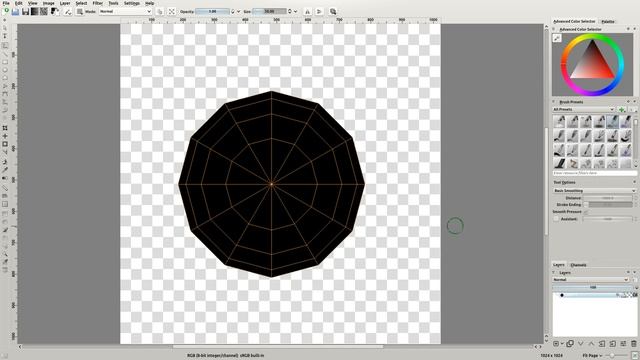640x360 pixels.
Task: Save the document with the floppy icon
Action: (25, 11)
